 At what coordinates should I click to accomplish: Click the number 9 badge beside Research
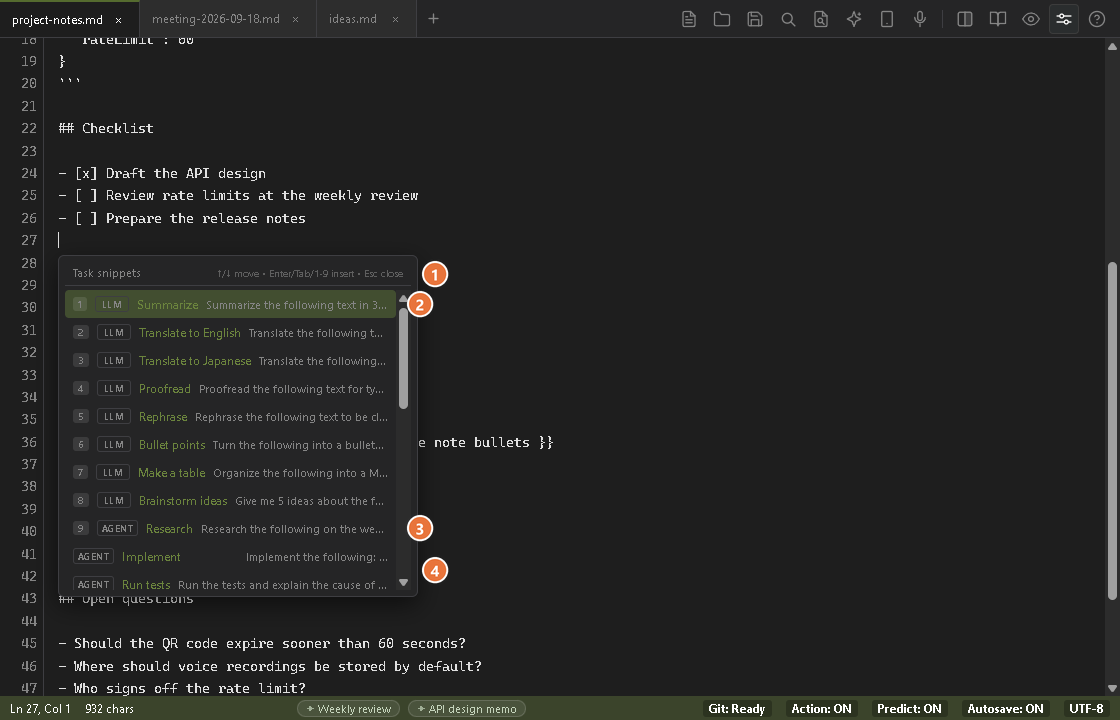tap(80, 529)
